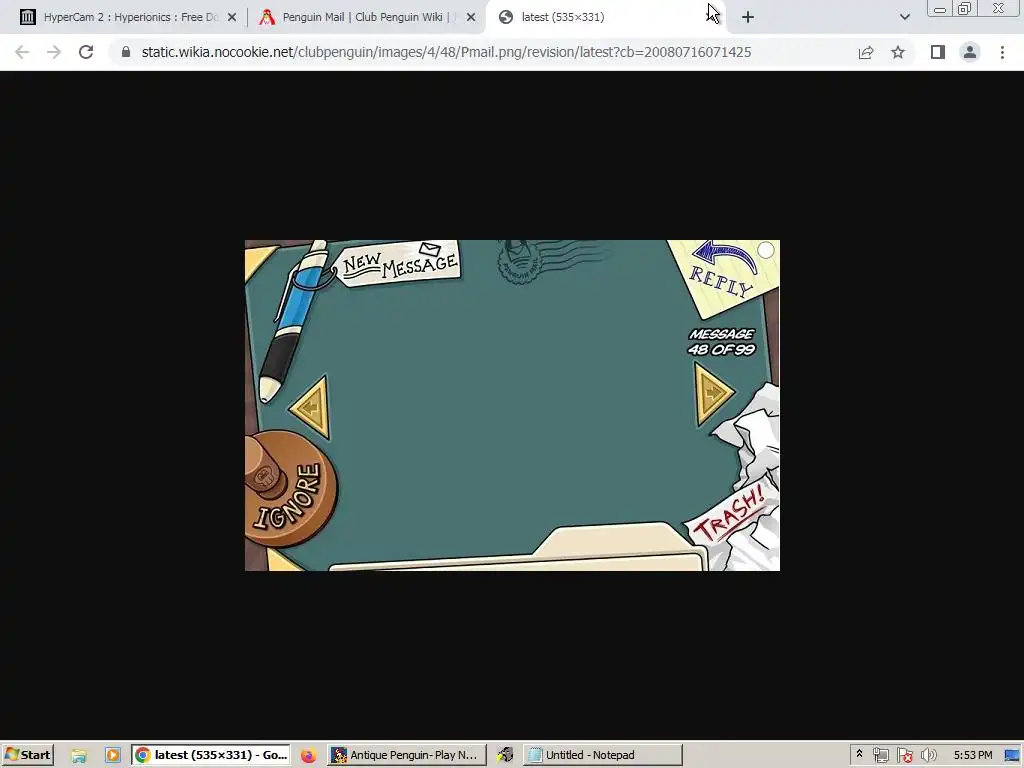The height and width of the screenshot is (768, 1024).
Task: Open the security alert flag tray icon
Action: tap(904, 755)
